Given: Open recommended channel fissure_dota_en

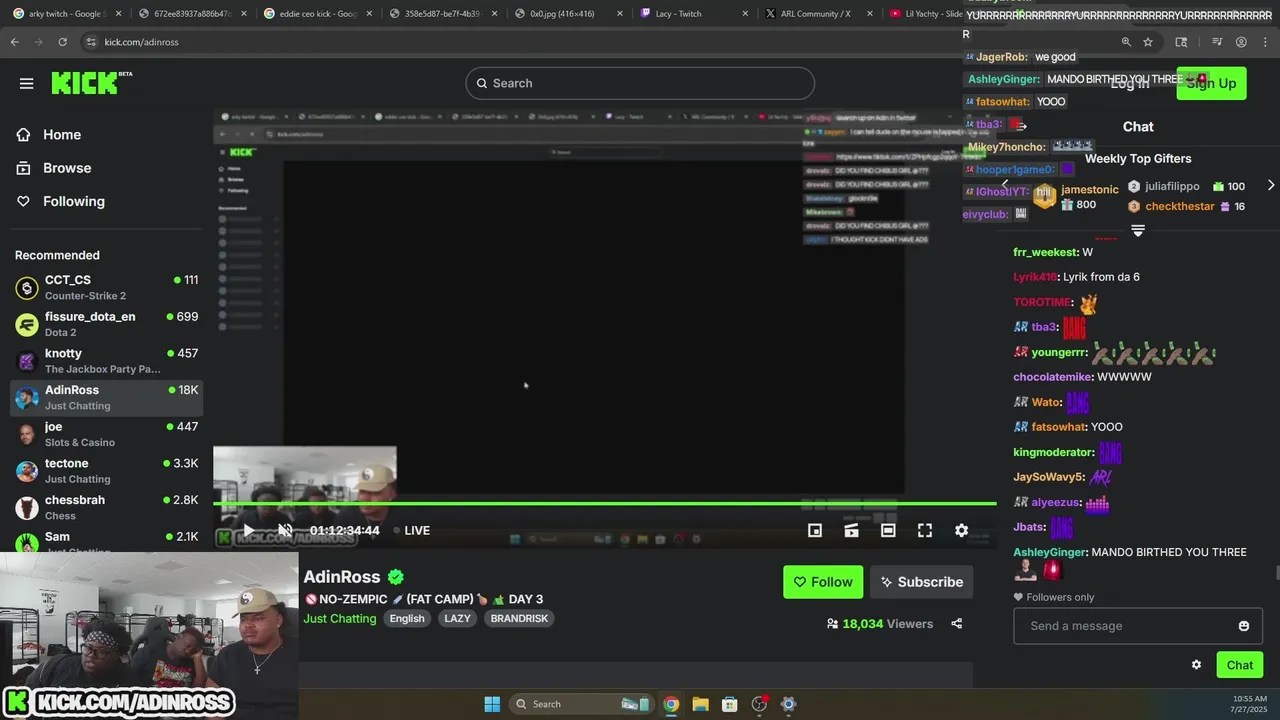Looking at the screenshot, I should click(x=106, y=324).
